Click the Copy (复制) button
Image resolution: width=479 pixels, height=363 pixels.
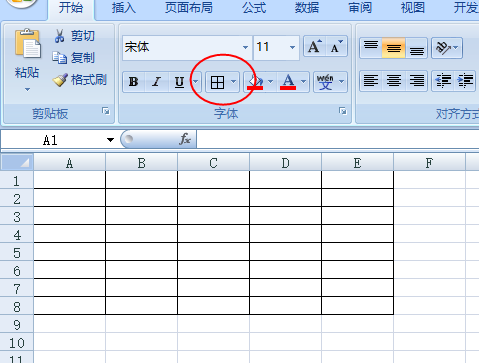74,58
